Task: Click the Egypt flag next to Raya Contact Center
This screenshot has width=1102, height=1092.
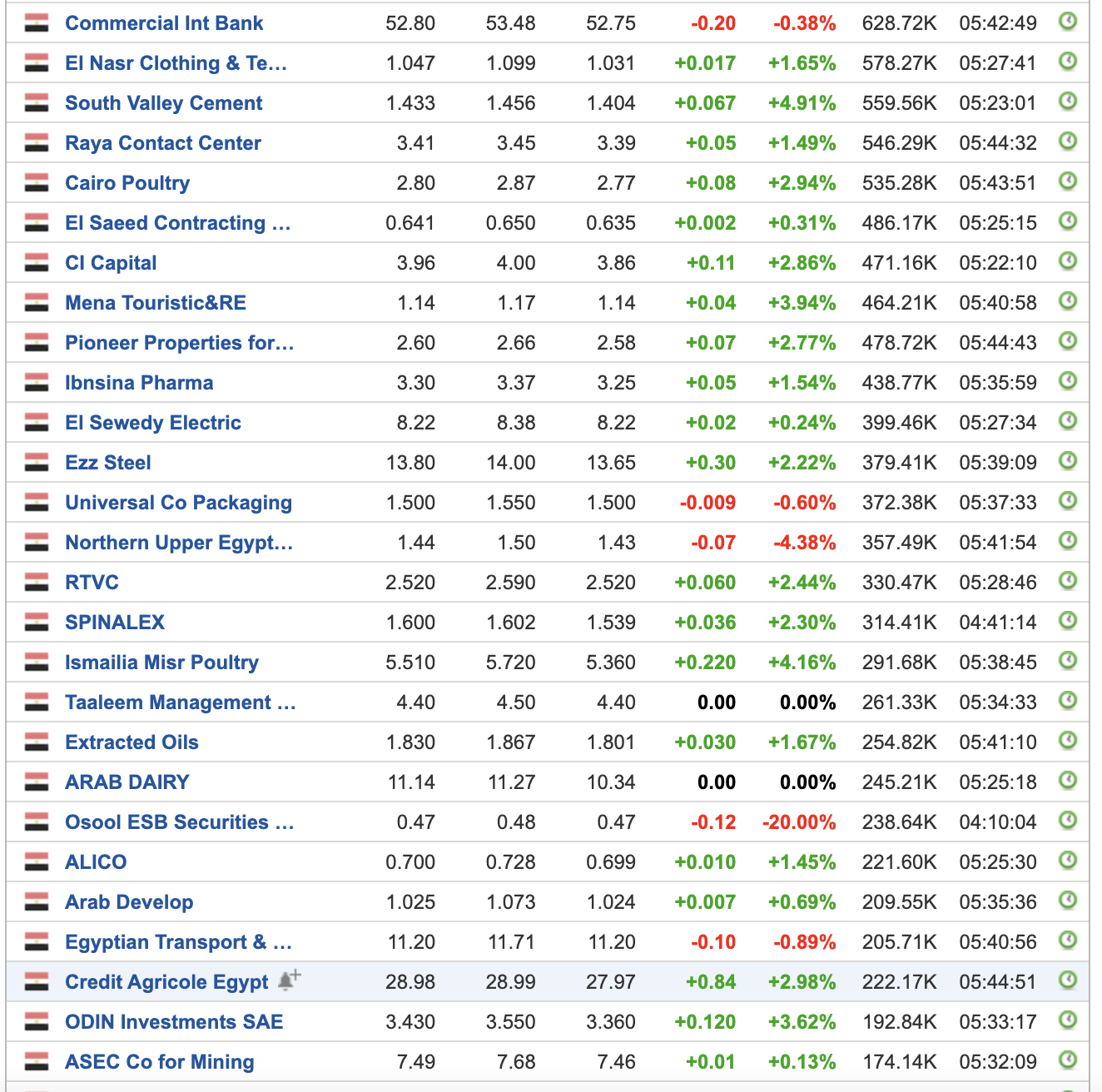Action: pyautogui.click(x=37, y=143)
